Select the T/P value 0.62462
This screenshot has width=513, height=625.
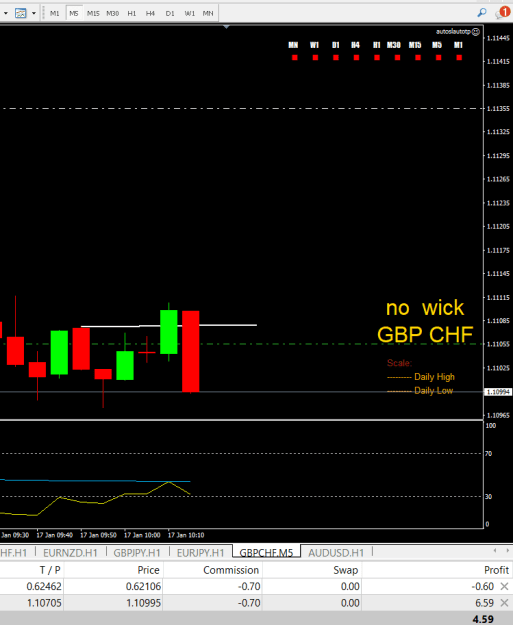point(44,586)
